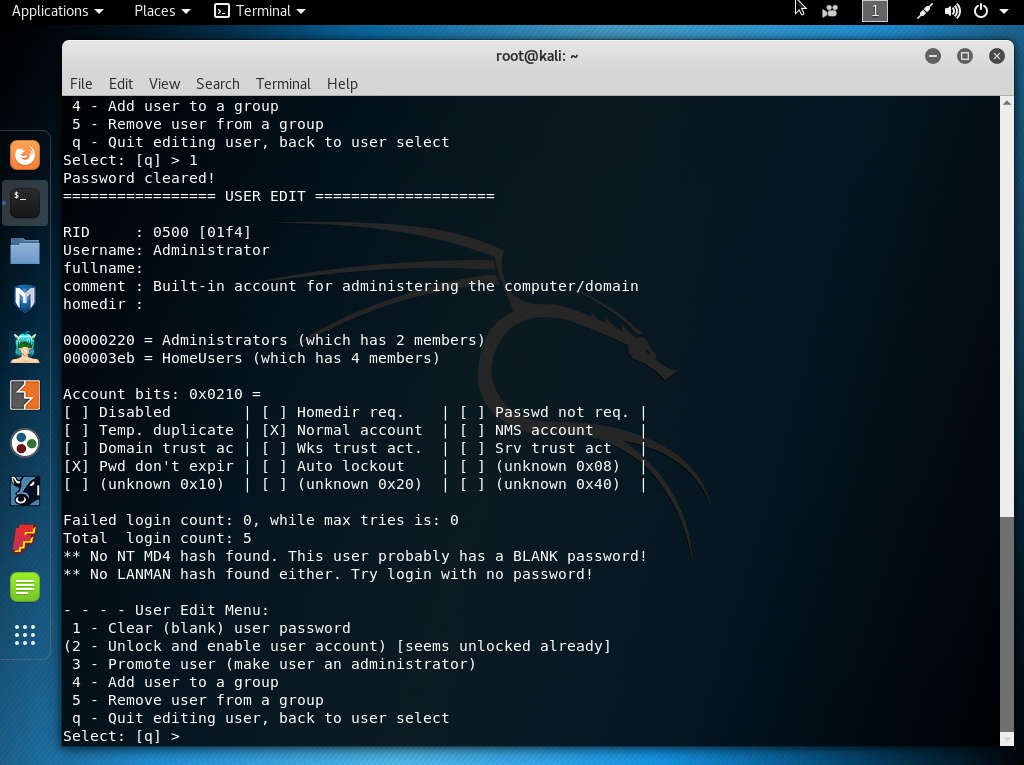The height and width of the screenshot is (765, 1024).
Task: Expand the Places menu
Action: pyautogui.click(x=161, y=11)
